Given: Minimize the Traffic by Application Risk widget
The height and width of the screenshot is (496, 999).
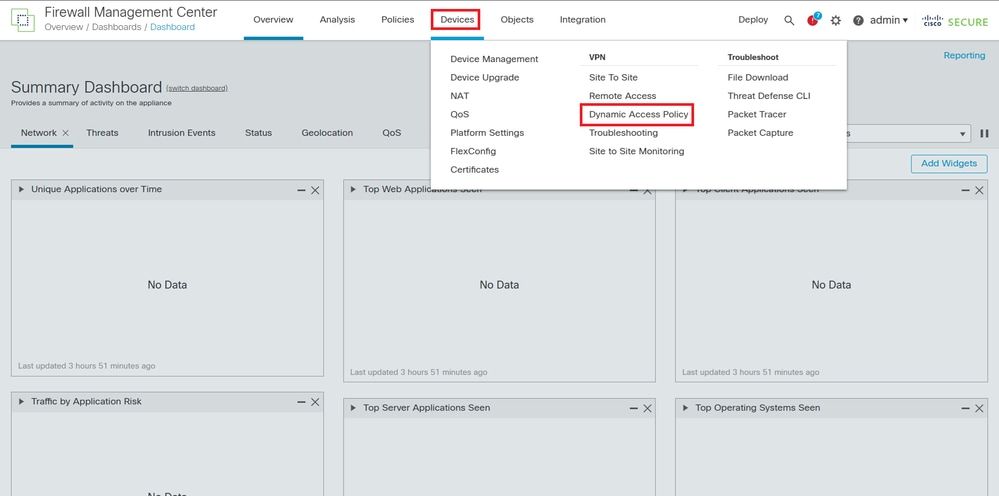Looking at the screenshot, I should (x=301, y=402).
